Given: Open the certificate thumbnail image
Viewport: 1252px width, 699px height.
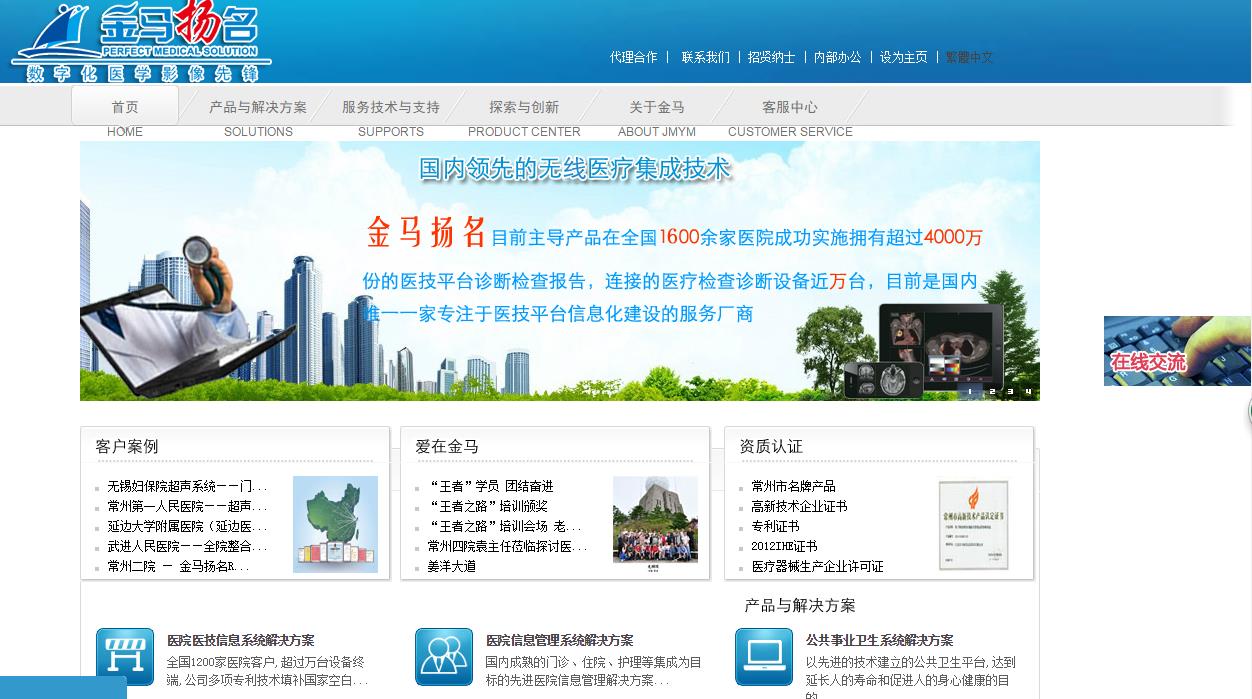Looking at the screenshot, I should (973, 526).
